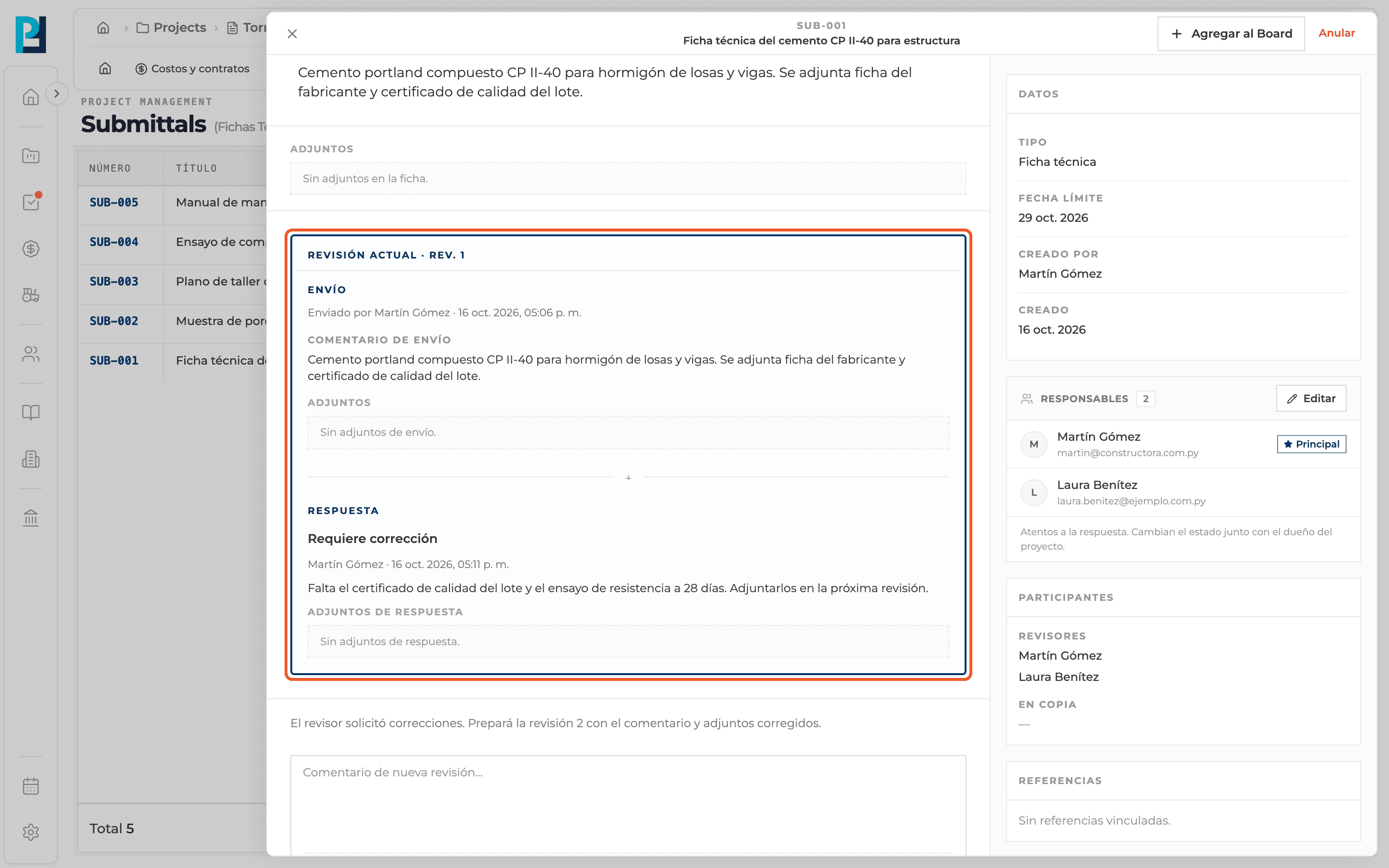1389x868 pixels.
Task: Click the NÚMERO column header
Action: [x=109, y=168]
